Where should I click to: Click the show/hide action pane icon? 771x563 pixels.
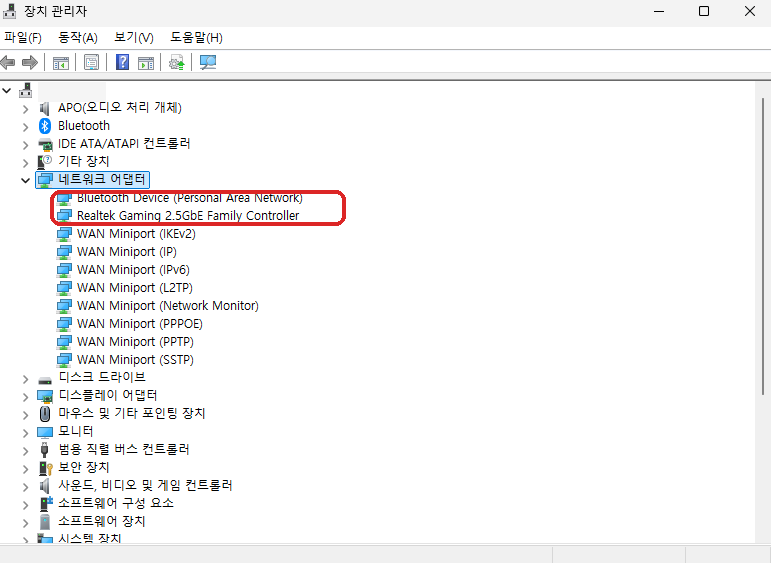click(146, 62)
